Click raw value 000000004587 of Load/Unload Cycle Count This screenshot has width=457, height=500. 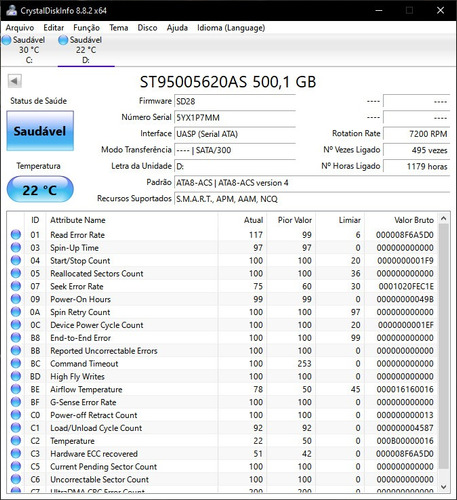[x=405, y=428]
